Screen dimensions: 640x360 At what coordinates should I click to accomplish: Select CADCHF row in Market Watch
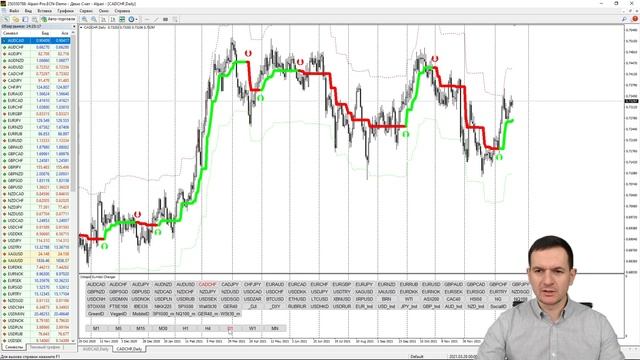(x=36, y=74)
